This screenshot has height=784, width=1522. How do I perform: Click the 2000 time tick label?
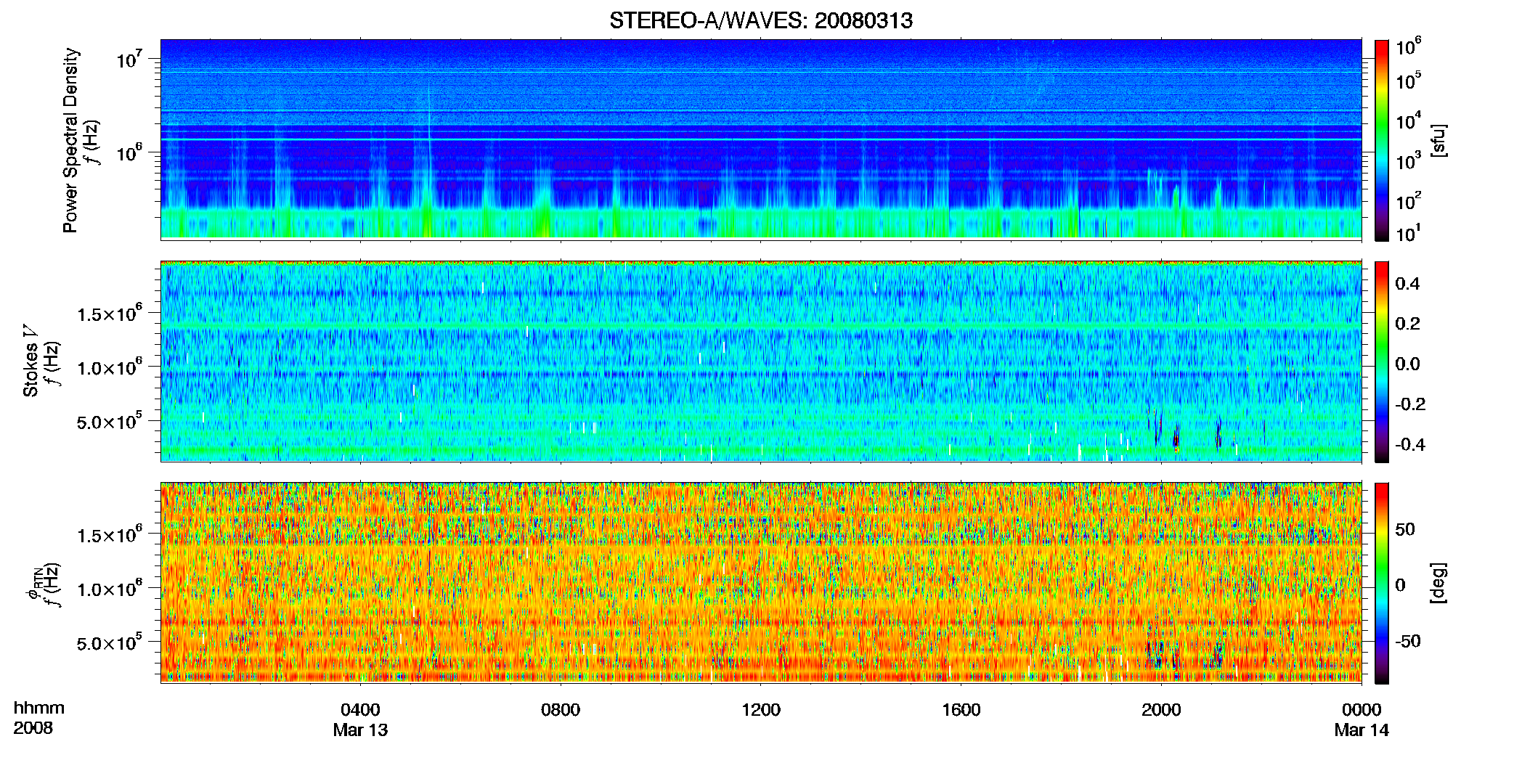(x=1161, y=710)
